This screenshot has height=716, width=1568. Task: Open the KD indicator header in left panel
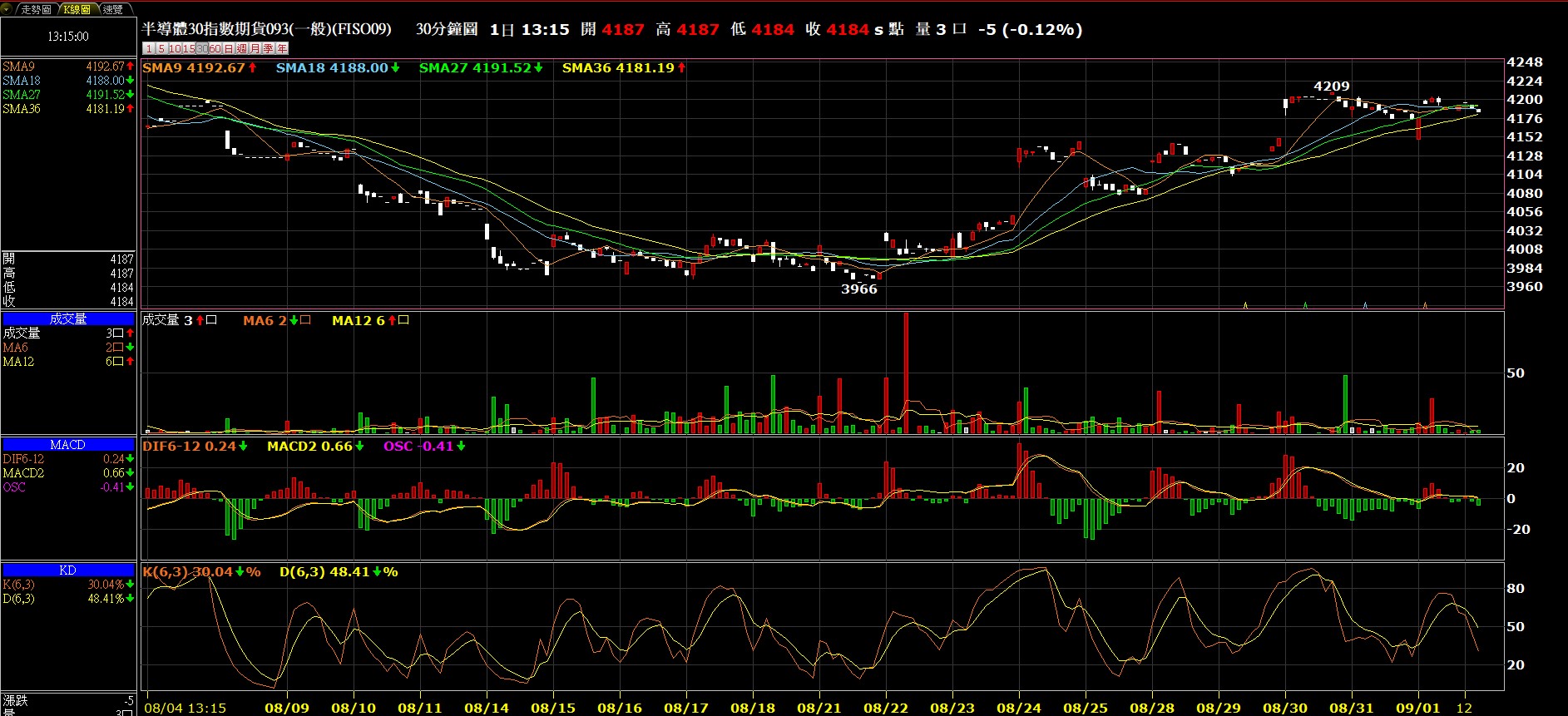pos(68,570)
